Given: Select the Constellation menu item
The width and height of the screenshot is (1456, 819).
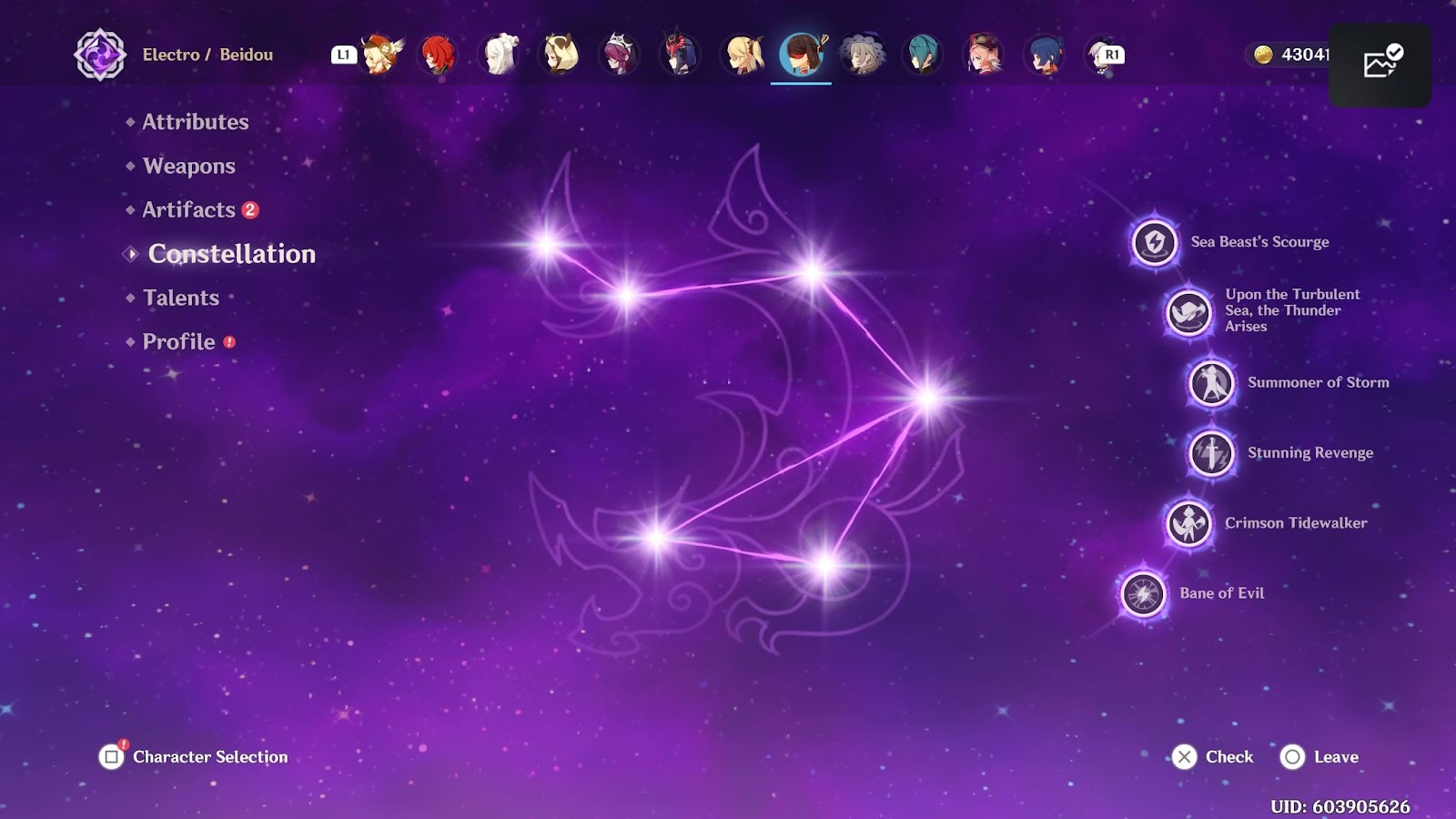Looking at the screenshot, I should [x=232, y=254].
